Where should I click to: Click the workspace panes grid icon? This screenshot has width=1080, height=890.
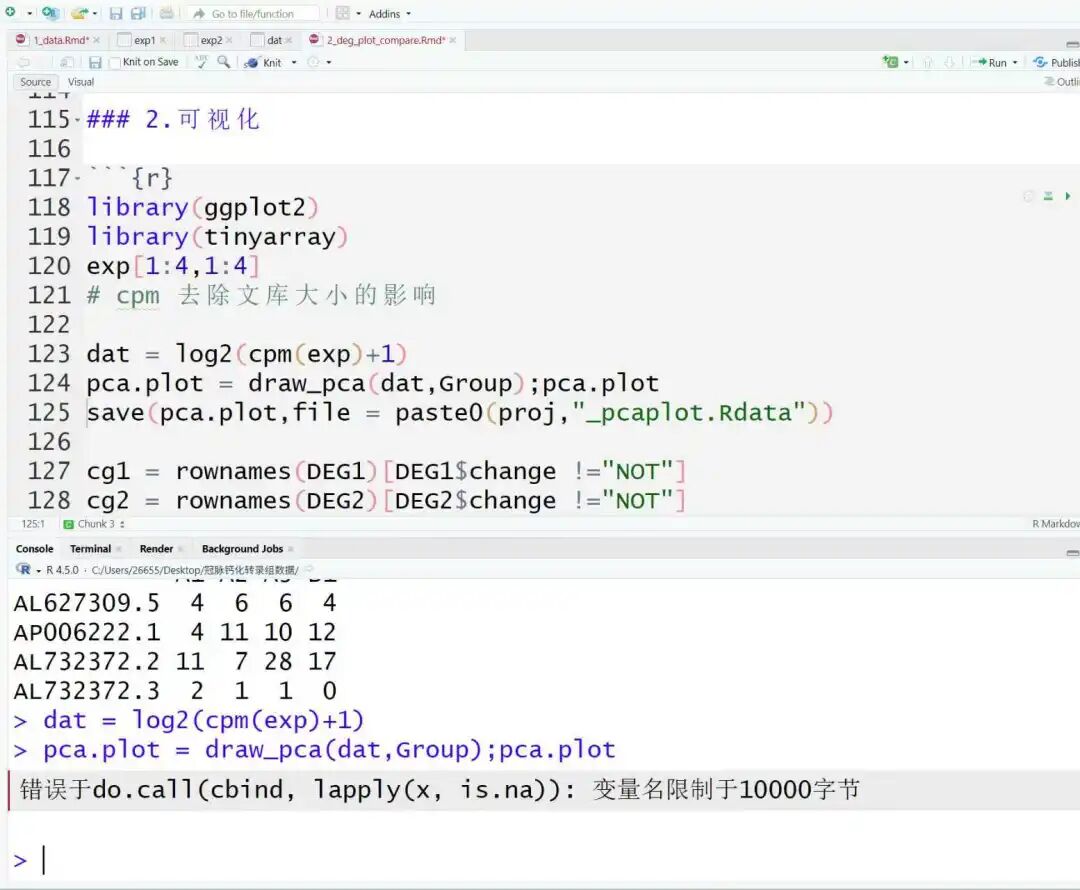342,13
